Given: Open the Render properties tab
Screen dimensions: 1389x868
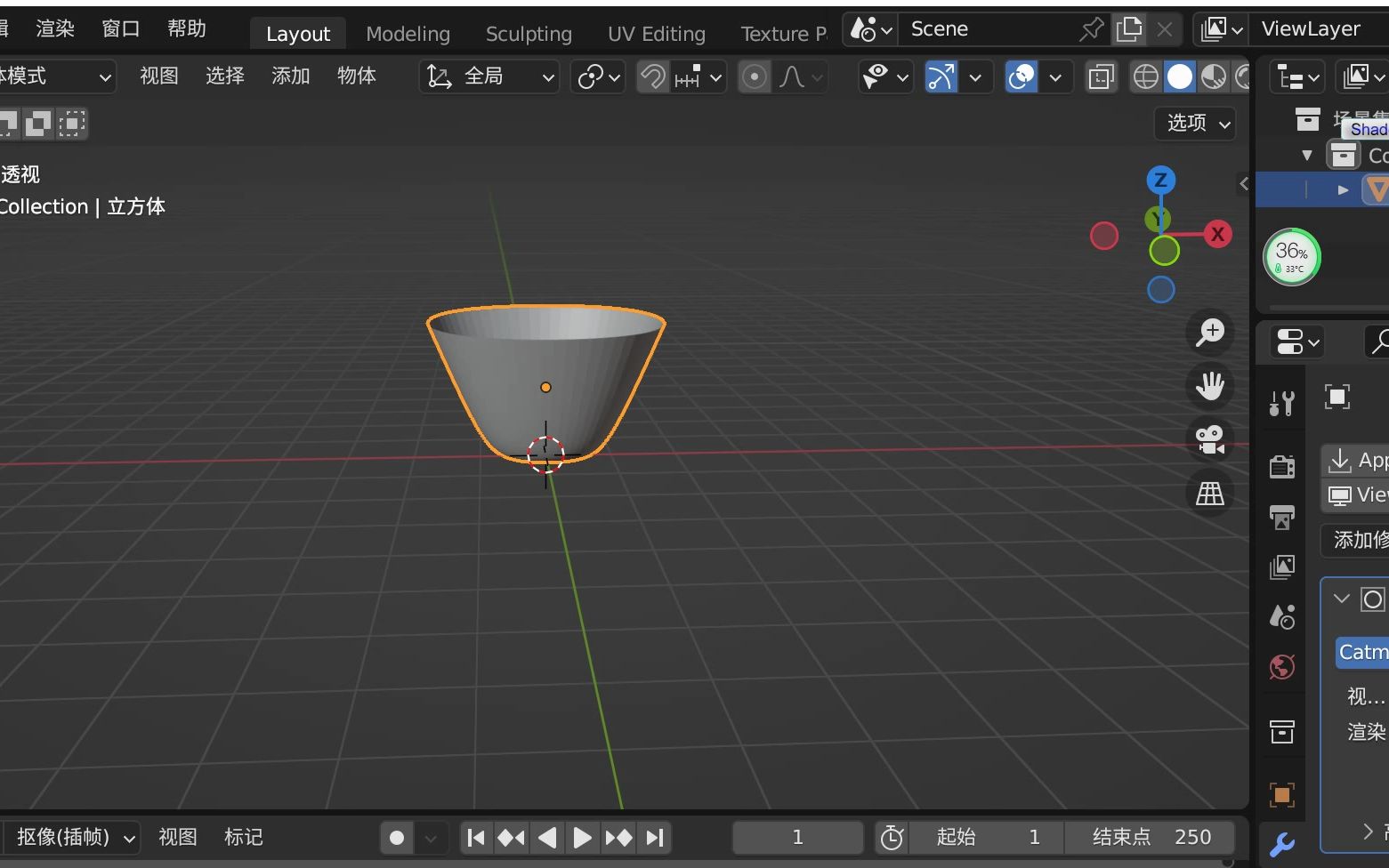Looking at the screenshot, I should [x=1281, y=465].
